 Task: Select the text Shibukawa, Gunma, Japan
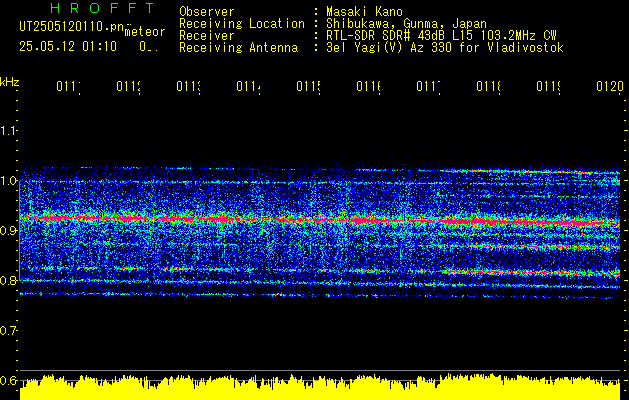406,24
